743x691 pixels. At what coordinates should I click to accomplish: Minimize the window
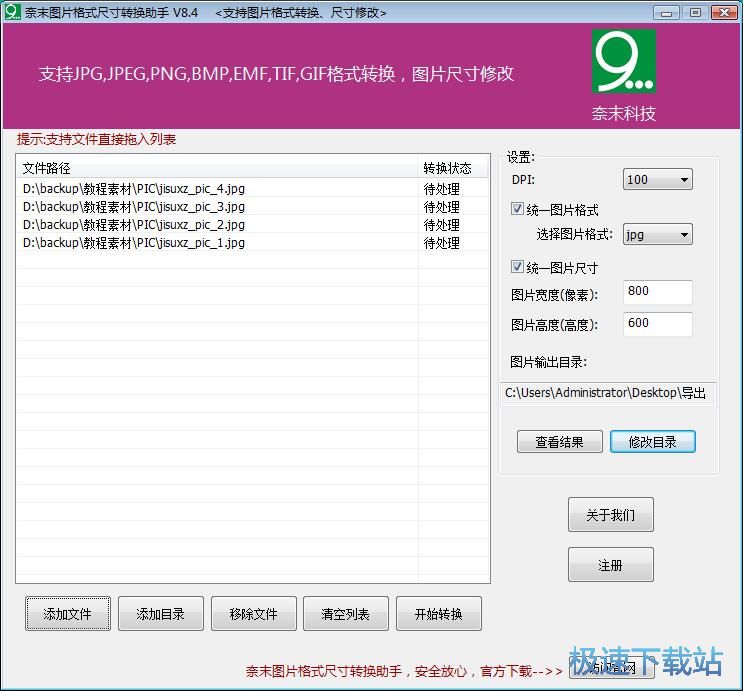[x=666, y=12]
